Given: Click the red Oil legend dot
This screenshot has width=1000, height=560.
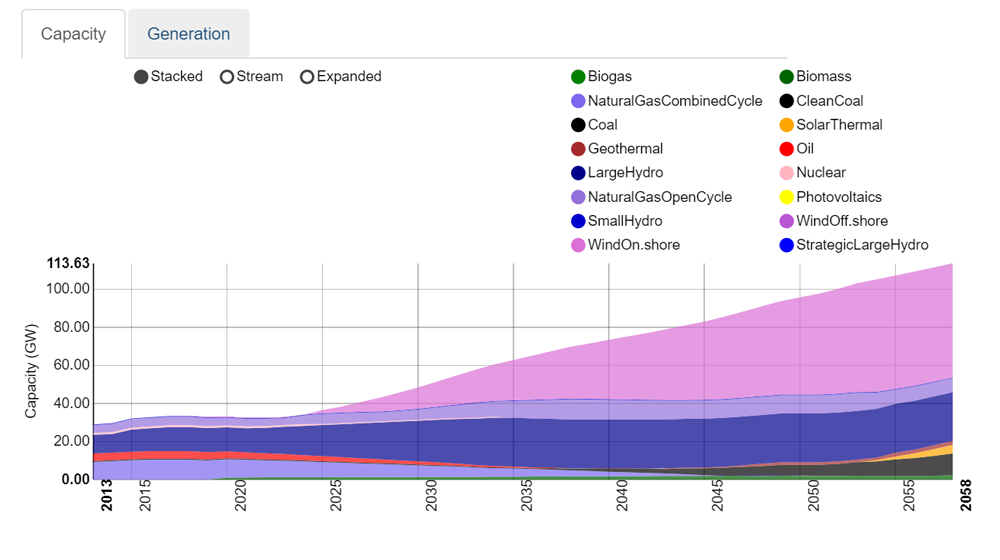Looking at the screenshot, I should 786,149.
